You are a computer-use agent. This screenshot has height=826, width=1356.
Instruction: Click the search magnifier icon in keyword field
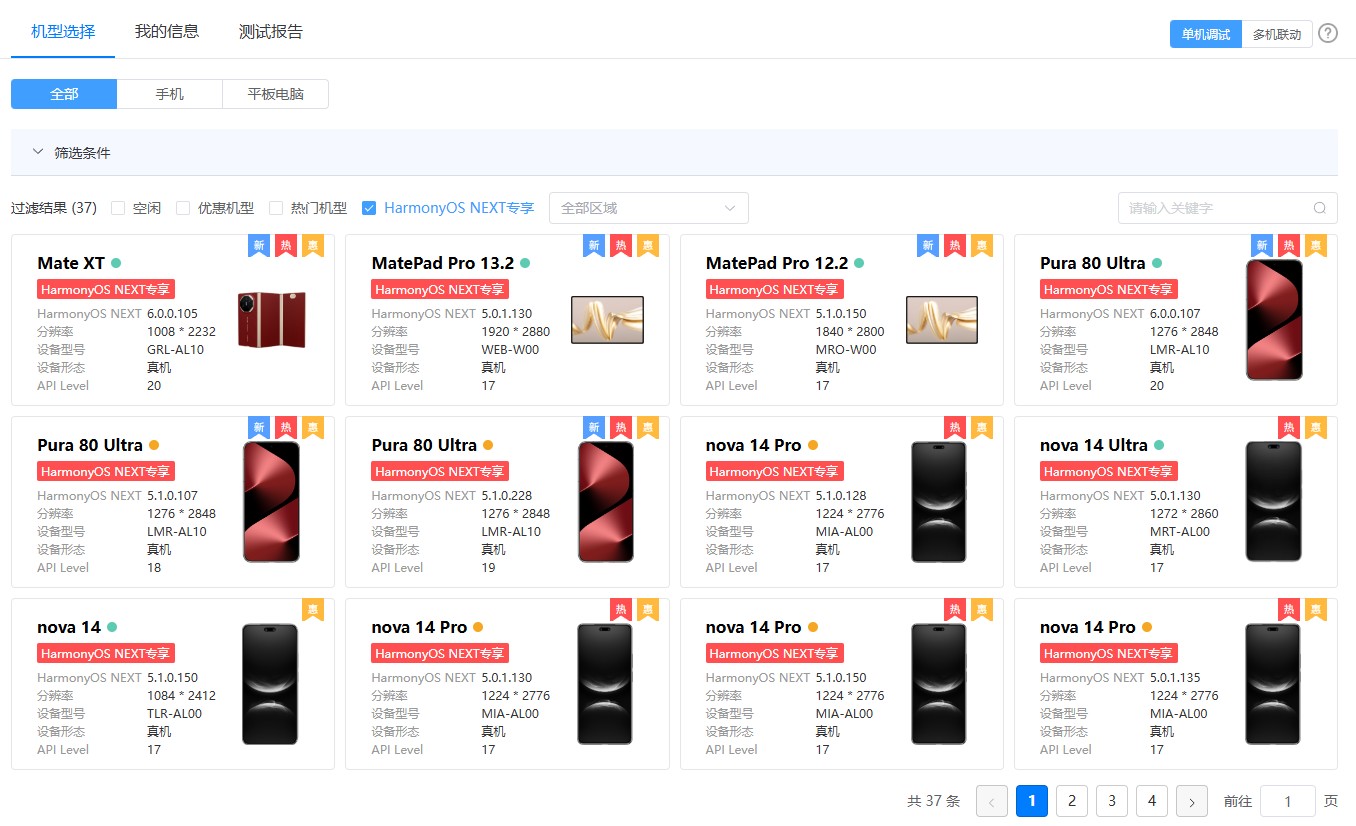1320,208
